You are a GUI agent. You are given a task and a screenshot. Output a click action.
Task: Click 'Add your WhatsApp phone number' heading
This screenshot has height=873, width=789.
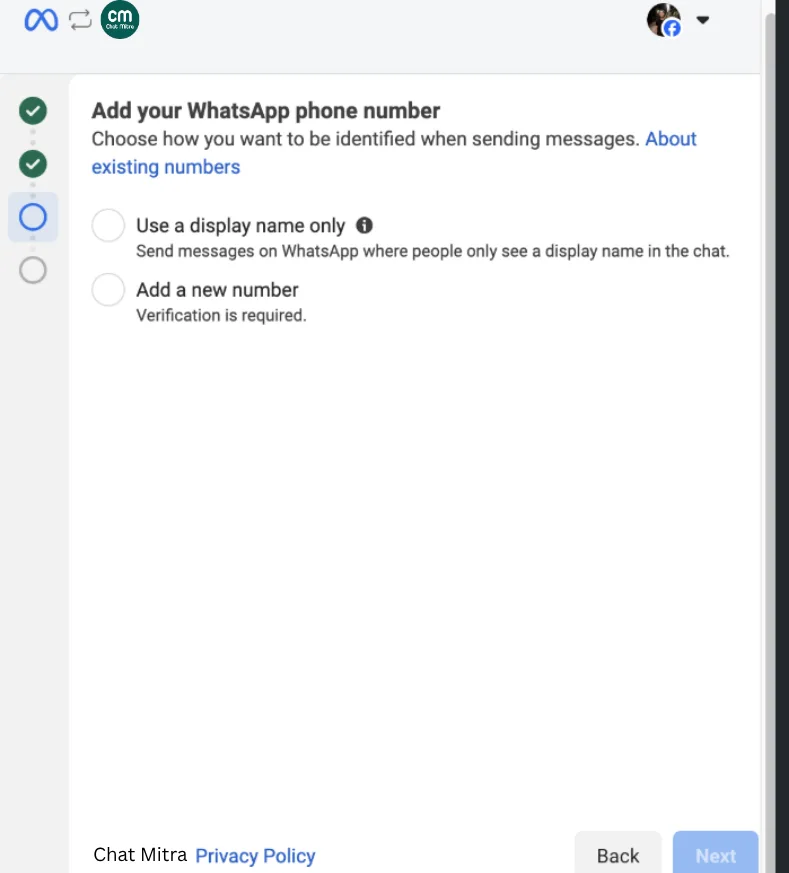point(266,111)
